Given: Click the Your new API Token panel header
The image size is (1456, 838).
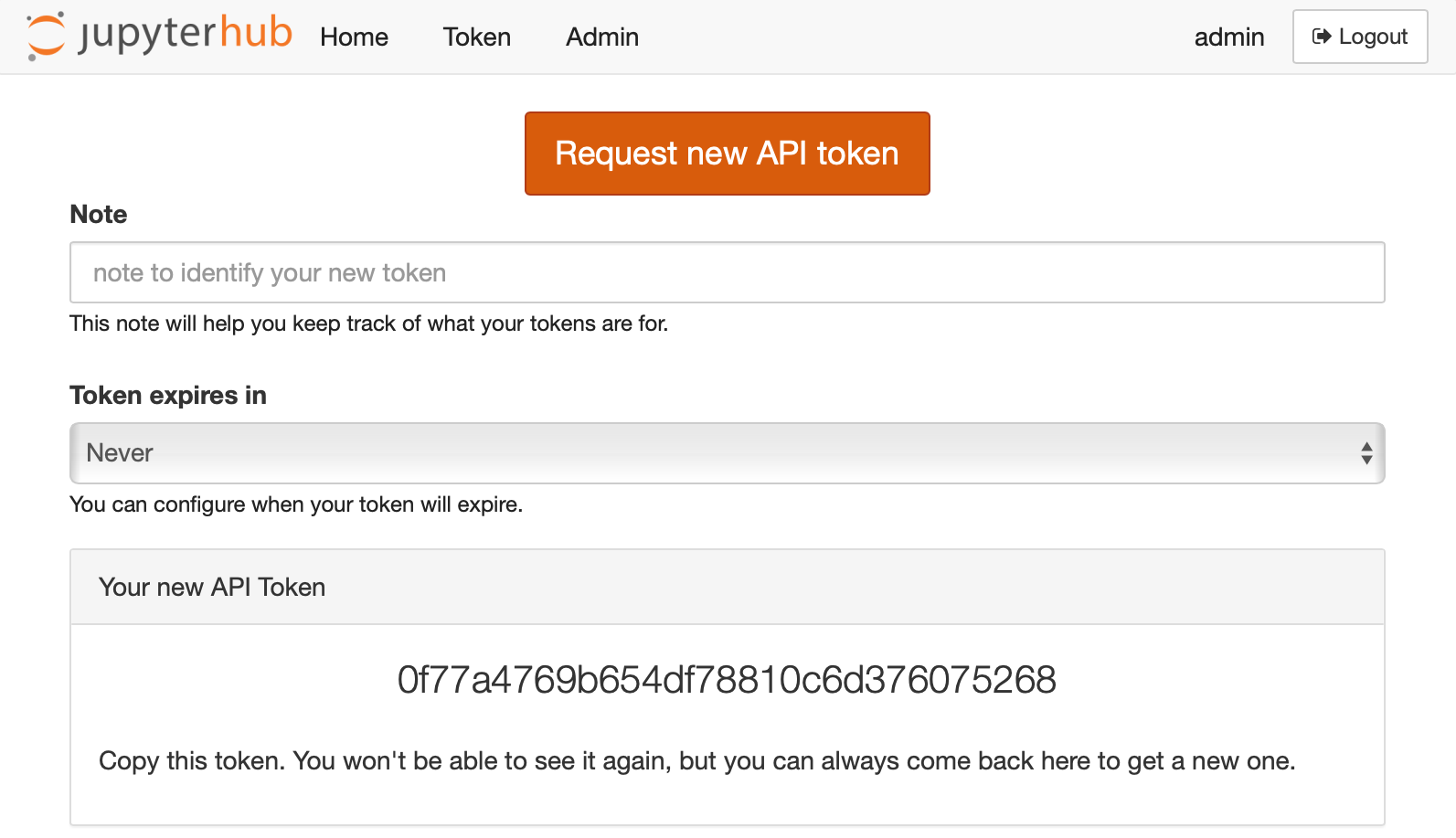Looking at the screenshot, I should [212, 587].
